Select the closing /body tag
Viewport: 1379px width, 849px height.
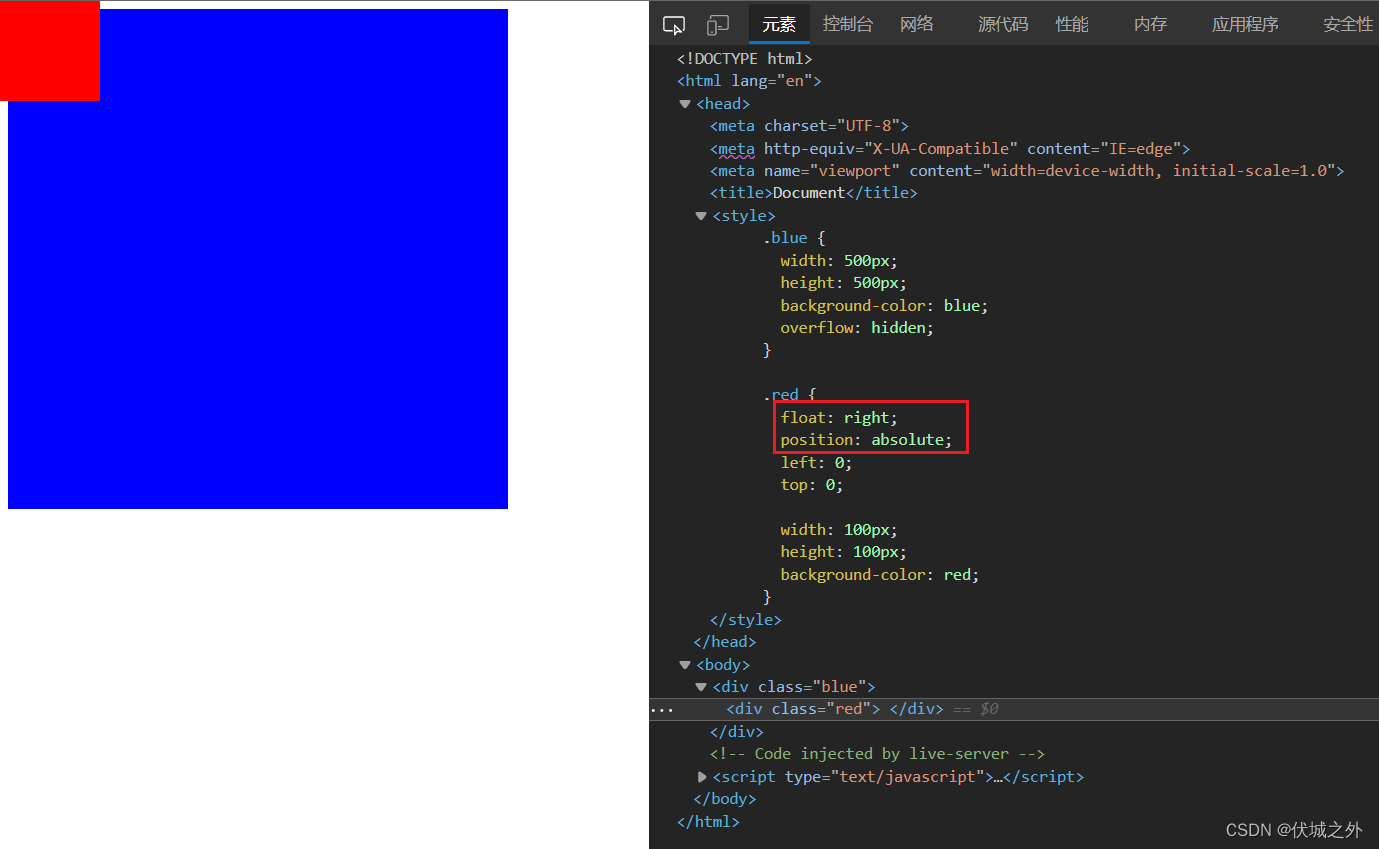(x=725, y=799)
